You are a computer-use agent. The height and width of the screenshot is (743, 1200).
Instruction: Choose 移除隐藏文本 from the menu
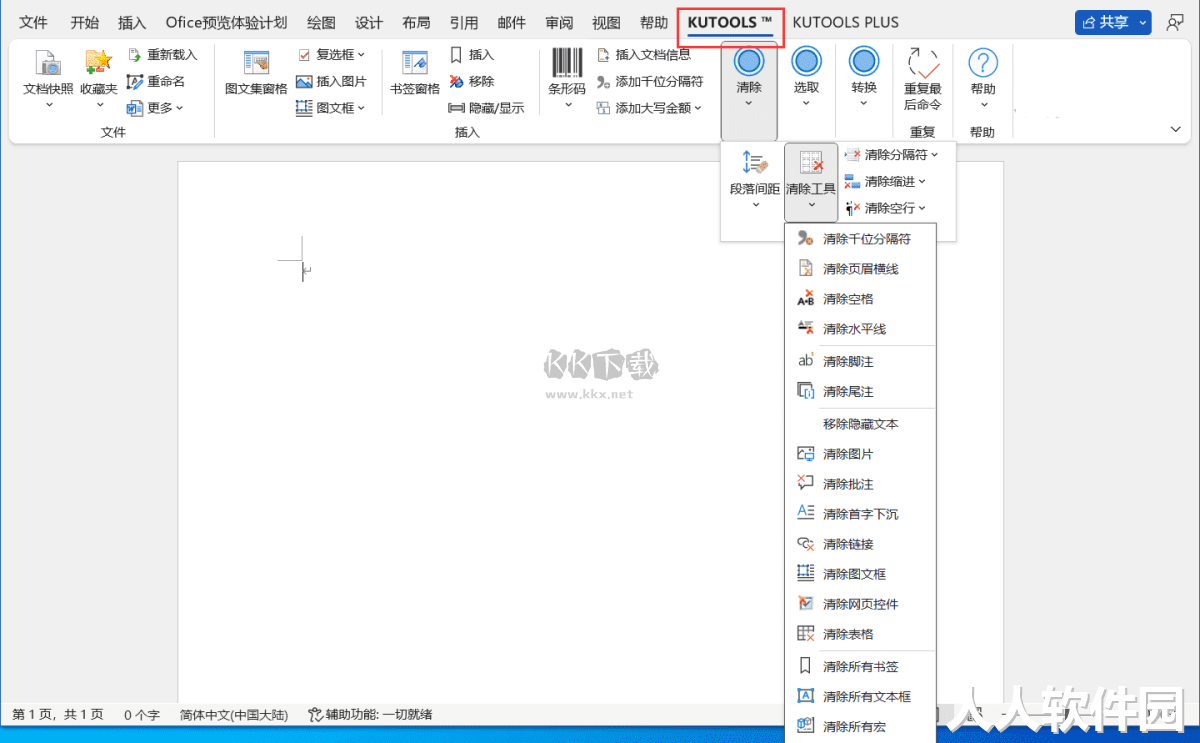pyautogui.click(x=860, y=424)
